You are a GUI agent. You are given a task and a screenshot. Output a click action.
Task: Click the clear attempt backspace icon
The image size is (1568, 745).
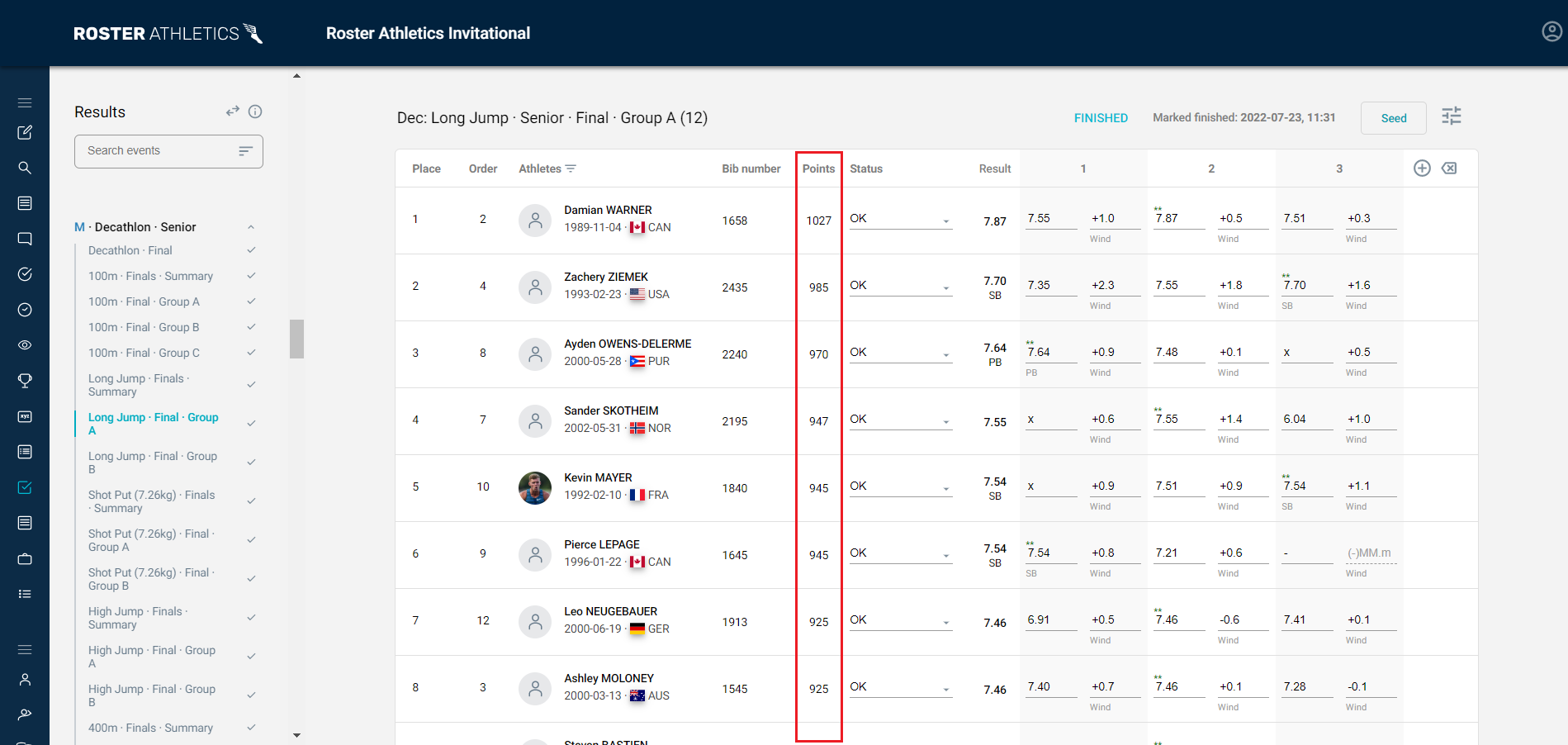coord(1450,168)
